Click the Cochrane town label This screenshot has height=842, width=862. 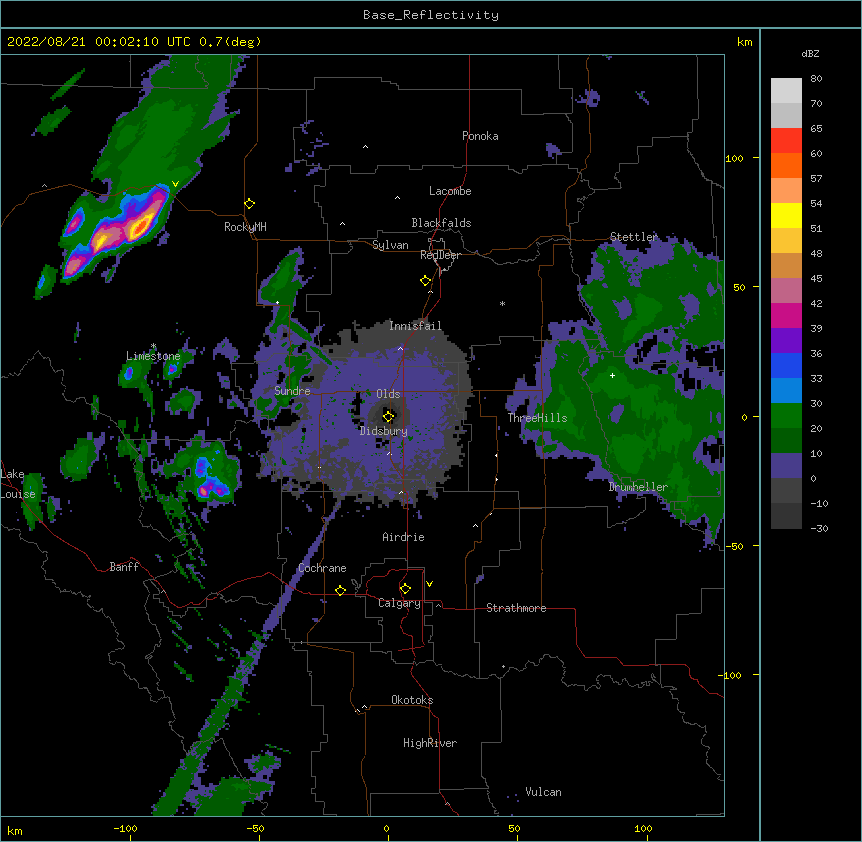coord(322,568)
